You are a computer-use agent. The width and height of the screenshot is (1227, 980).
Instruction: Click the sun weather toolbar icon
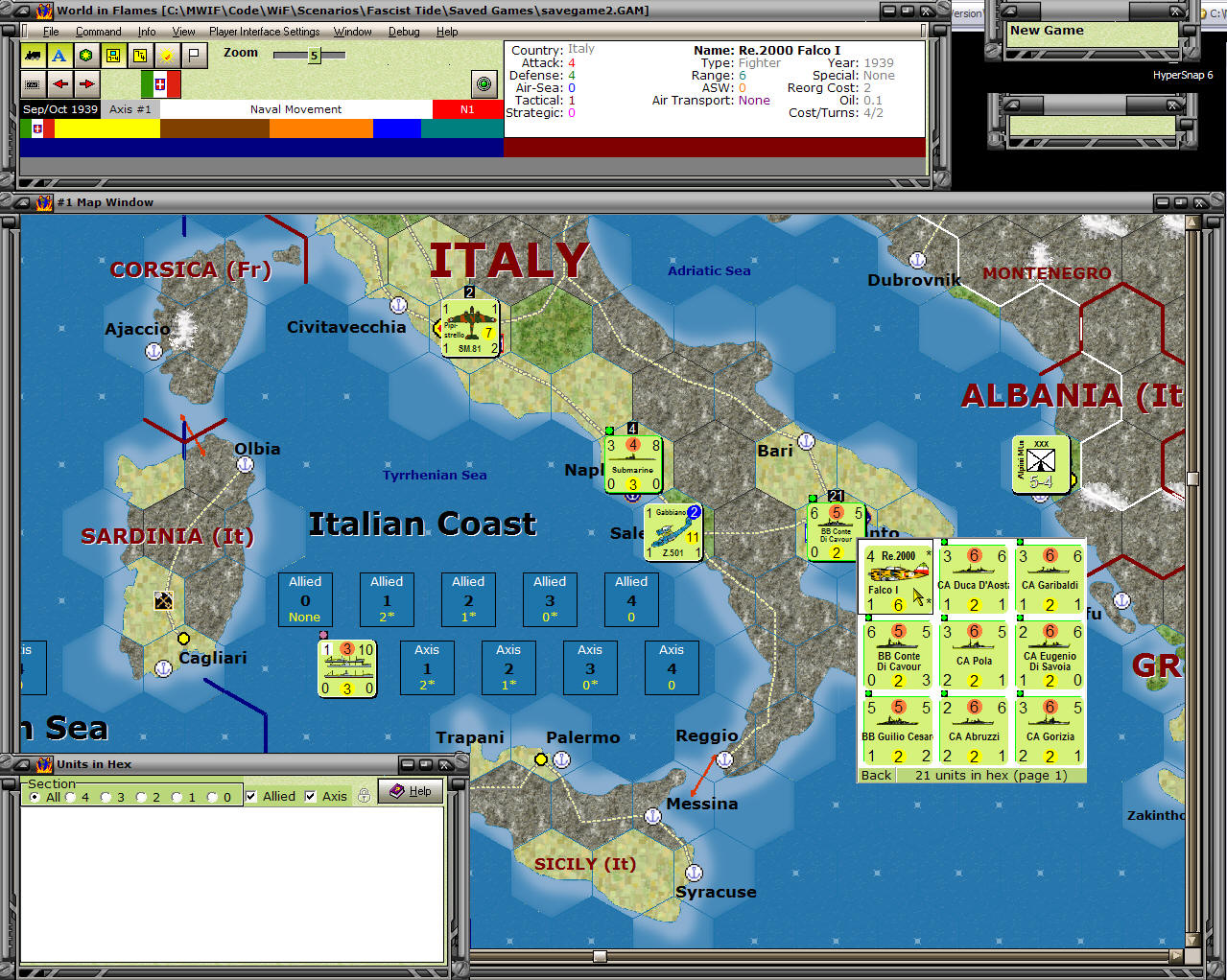click(x=167, y=56)
